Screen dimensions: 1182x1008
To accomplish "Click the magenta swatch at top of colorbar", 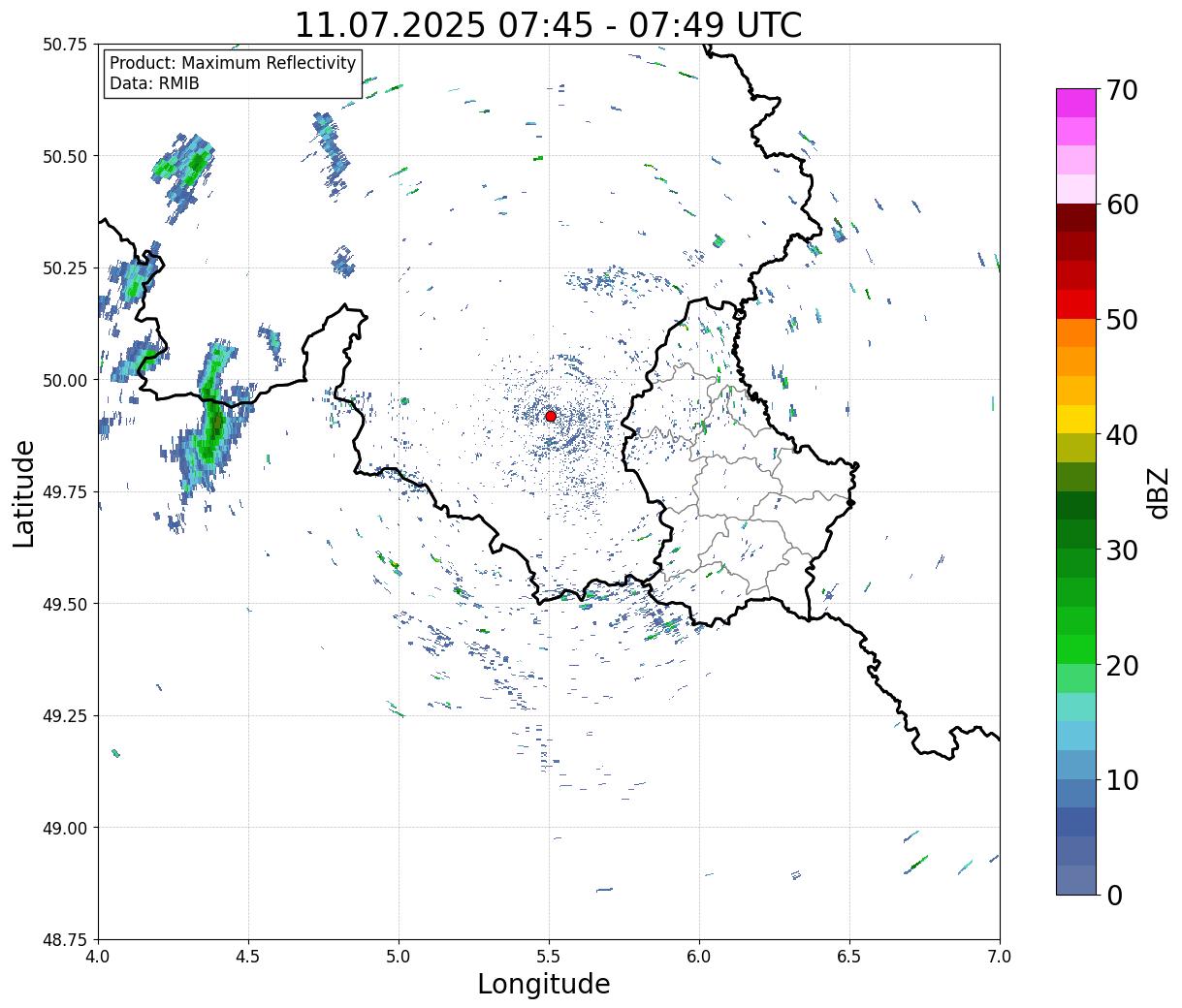I will pos(1076,103).
